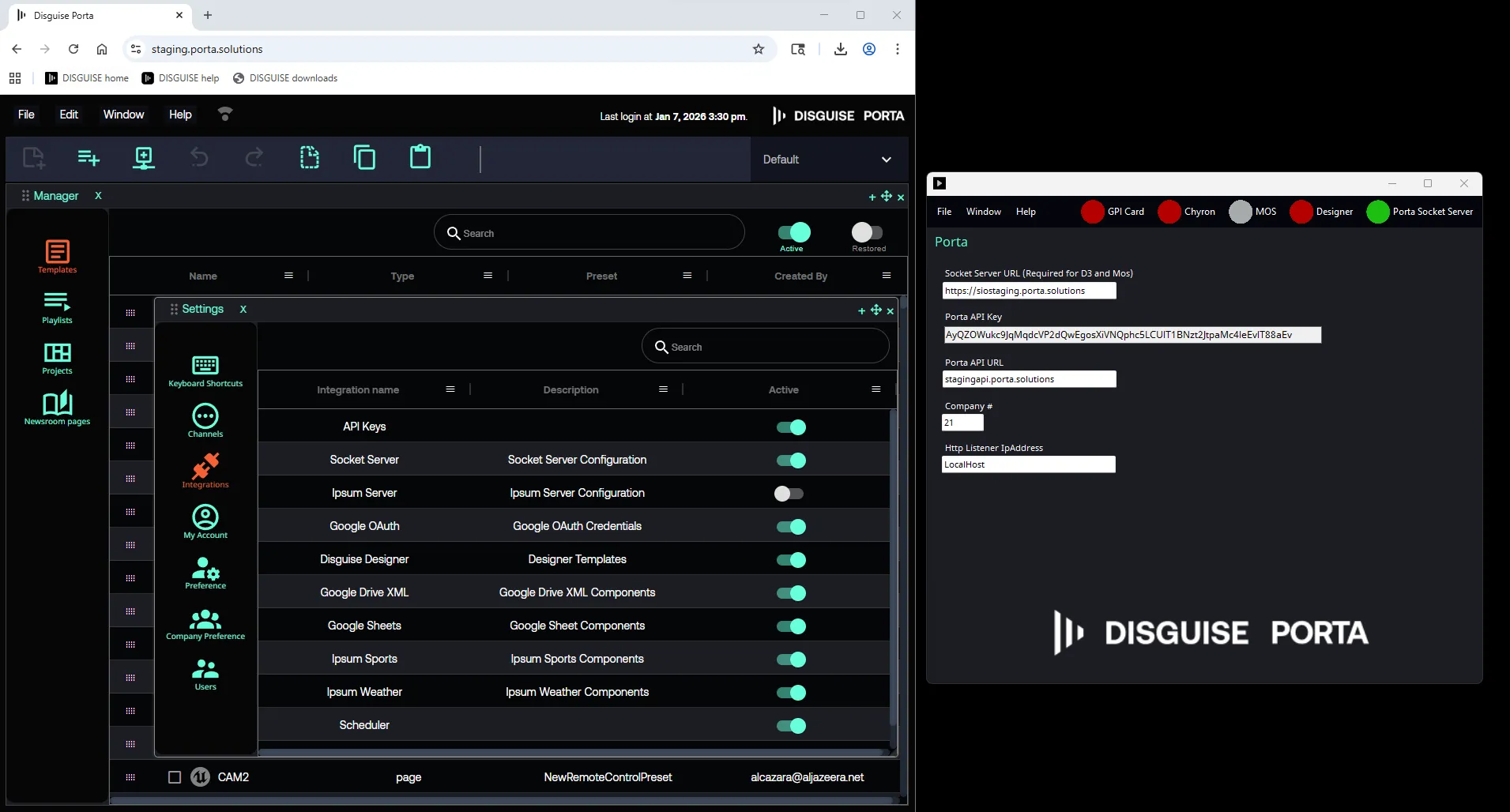The image size is (1510, 812).
Task: Disable the Google OAuth integration toggle
Action: [x=791, y=527]
